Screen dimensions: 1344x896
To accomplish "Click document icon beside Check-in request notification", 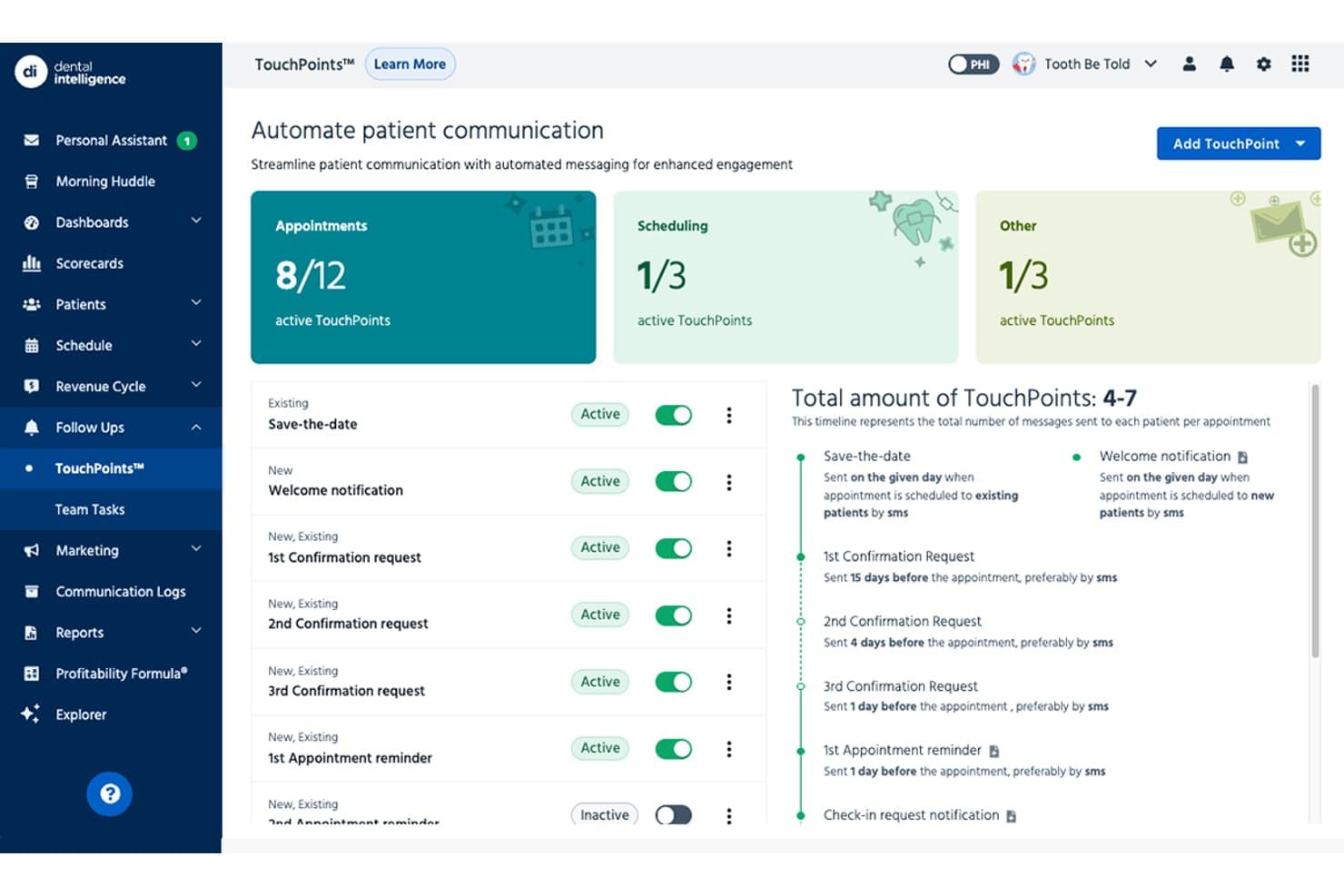I will pos(1011,816).
